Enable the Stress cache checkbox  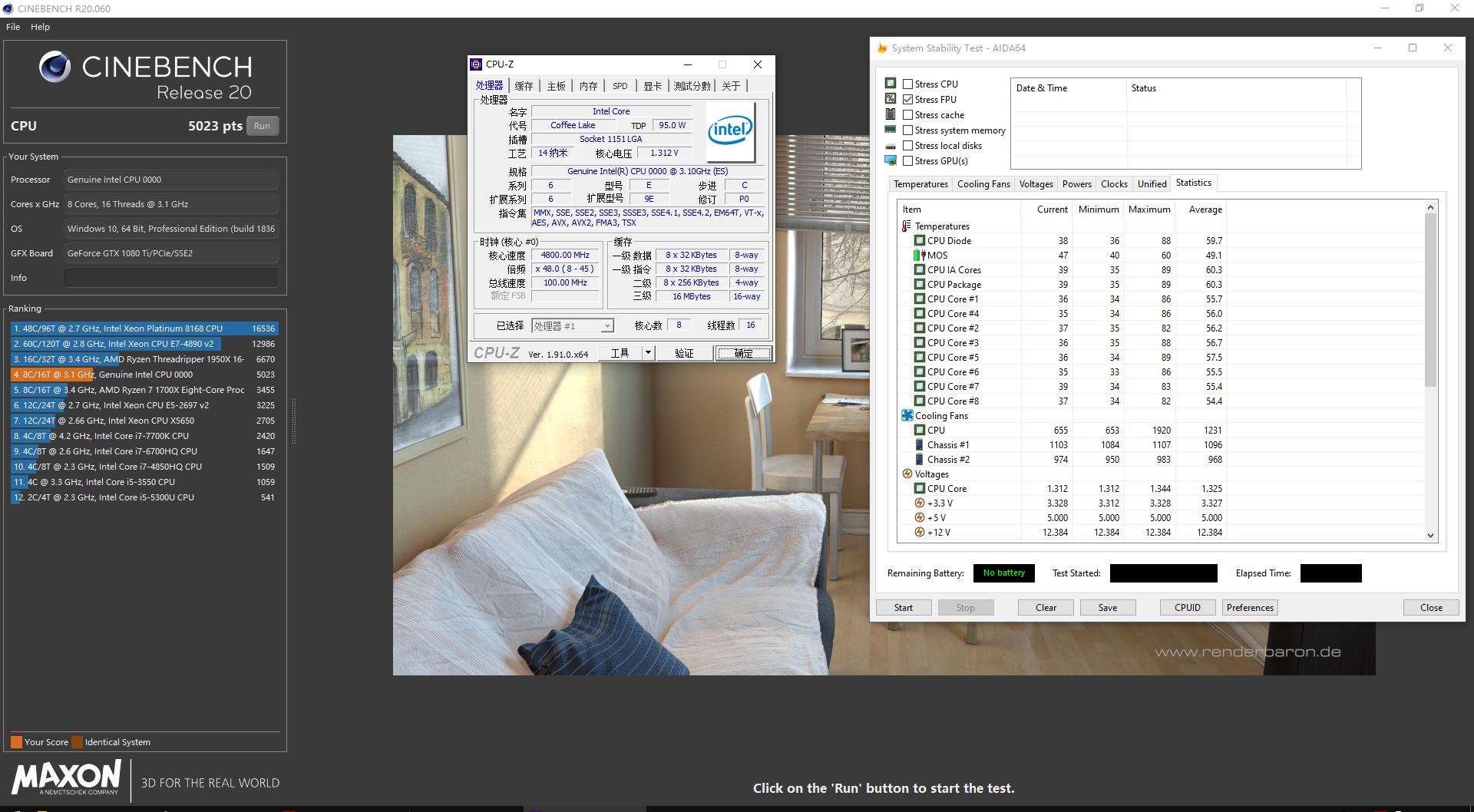pyautogui.click(x=908, y=115)
